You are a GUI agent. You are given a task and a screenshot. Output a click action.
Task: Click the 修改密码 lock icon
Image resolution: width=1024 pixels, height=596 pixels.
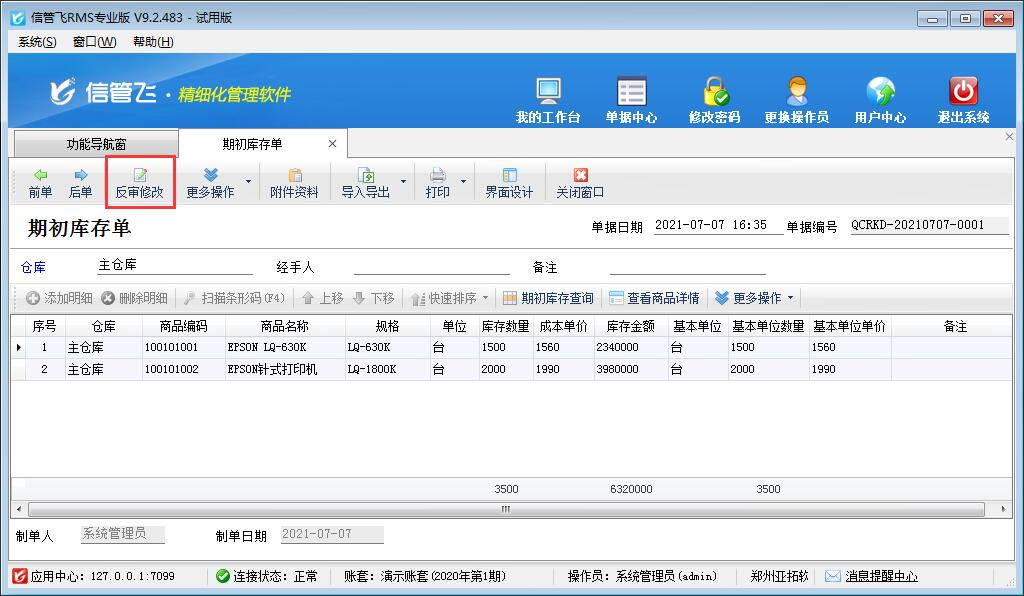click(714, 93)
